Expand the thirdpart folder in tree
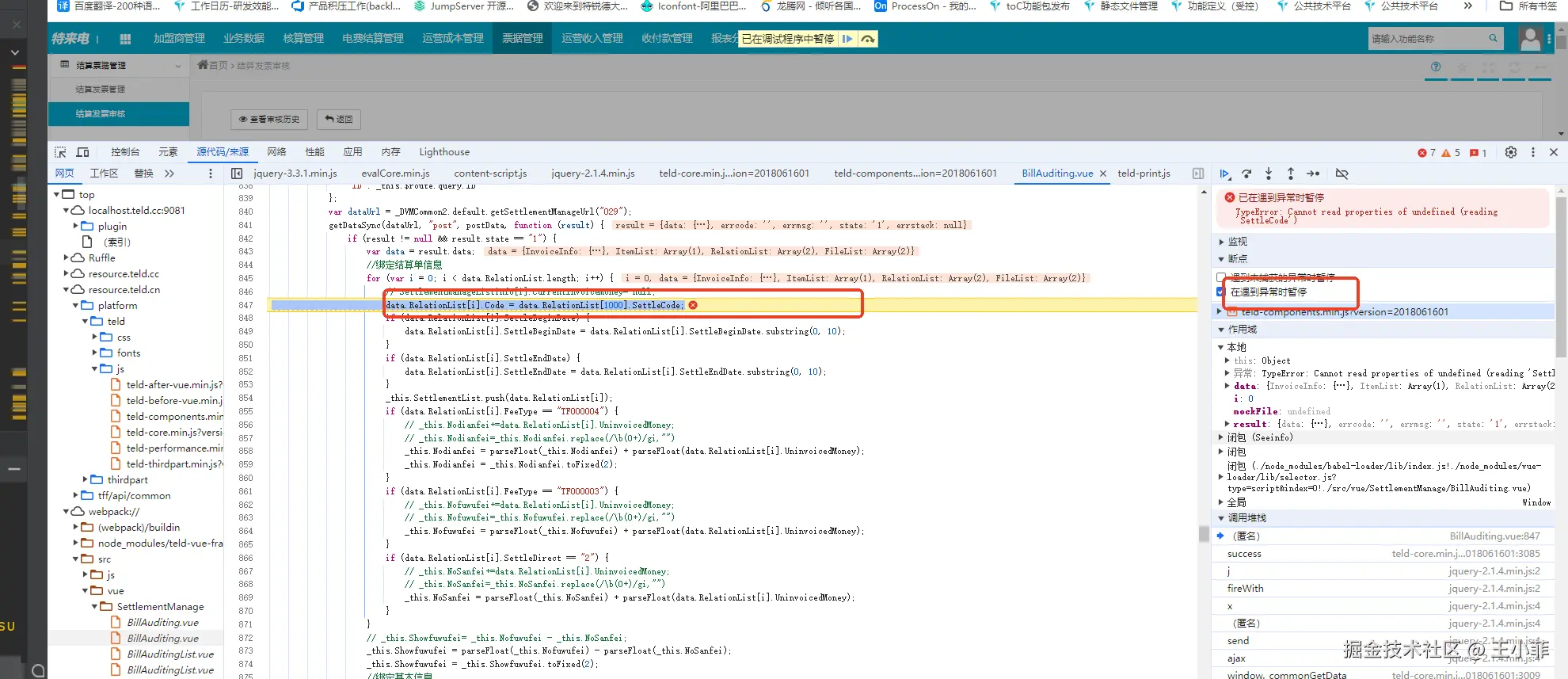Viewport: 1568px width, 679px height. (86, 480)
